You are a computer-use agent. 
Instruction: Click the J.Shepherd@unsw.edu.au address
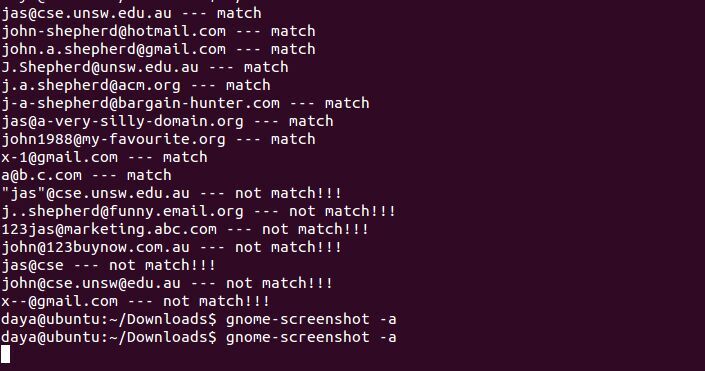[x=100, y=67]
